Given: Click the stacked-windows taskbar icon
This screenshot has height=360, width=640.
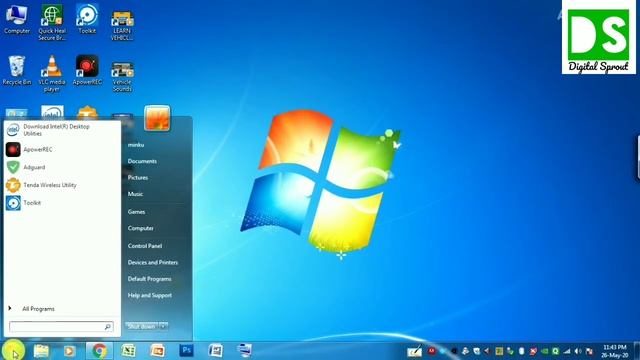Looking at the screenshot, I should click(x=244, y=351).
